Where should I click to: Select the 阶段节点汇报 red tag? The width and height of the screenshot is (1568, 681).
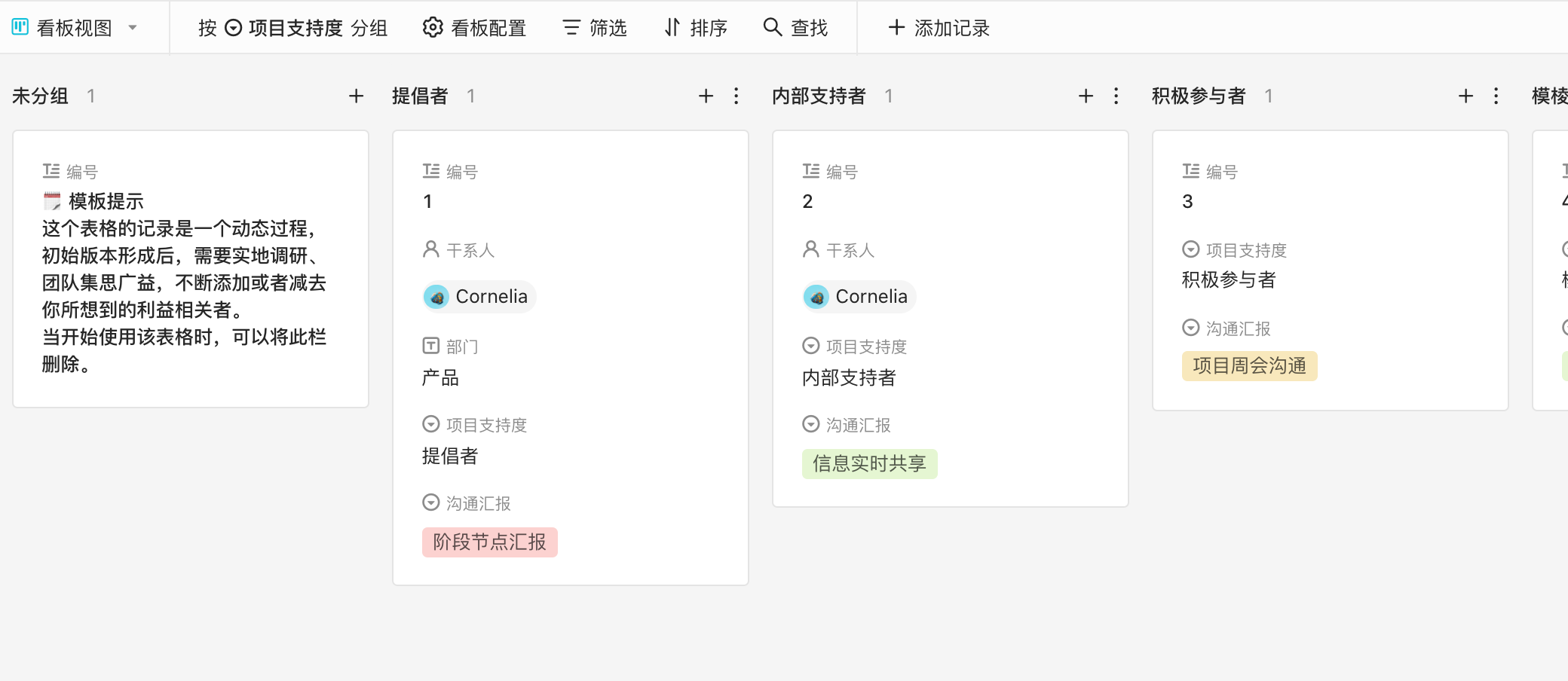point(490,542)
